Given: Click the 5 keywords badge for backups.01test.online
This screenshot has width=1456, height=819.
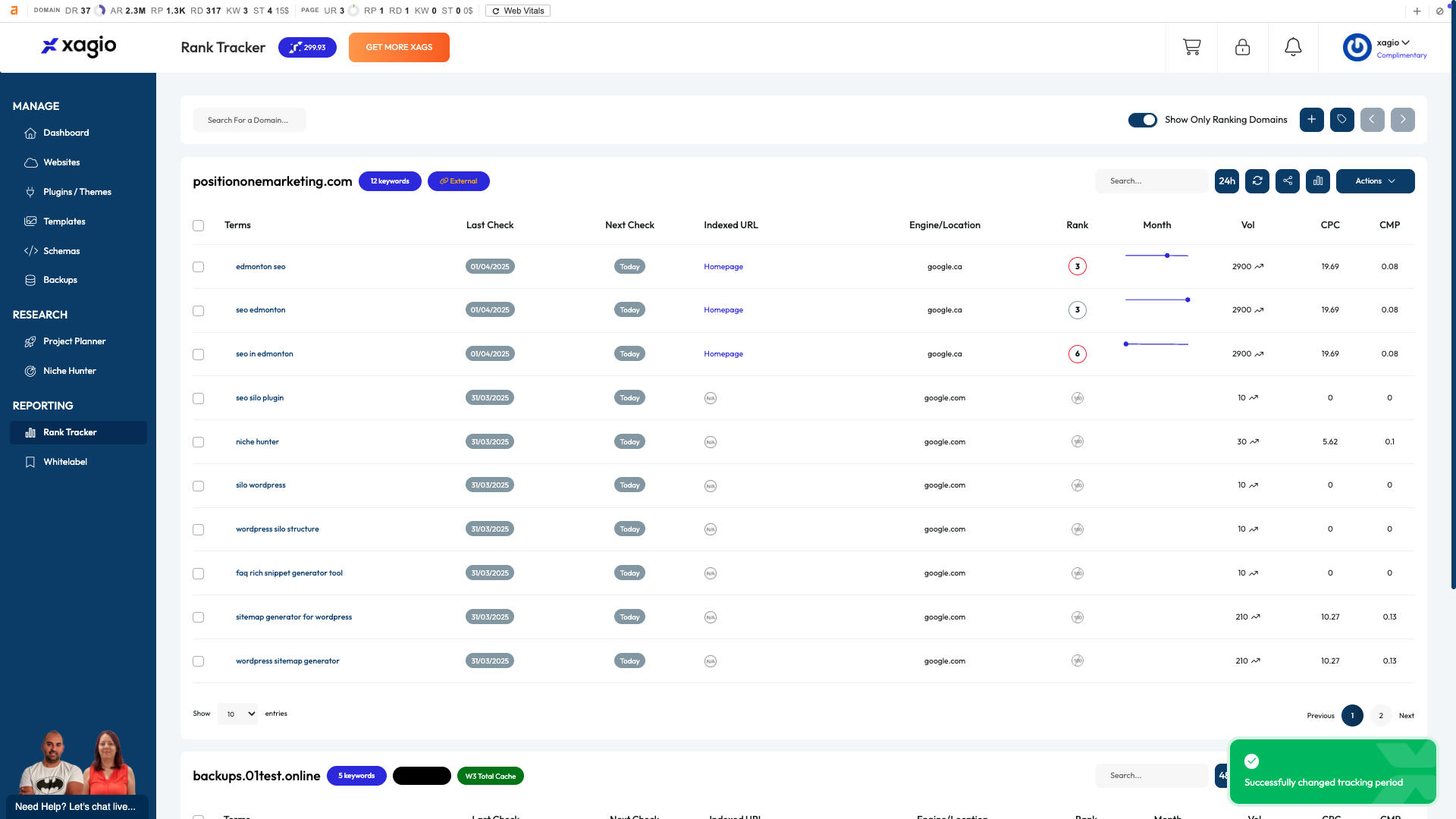Looking at the screenshot, I should point(356,776).
